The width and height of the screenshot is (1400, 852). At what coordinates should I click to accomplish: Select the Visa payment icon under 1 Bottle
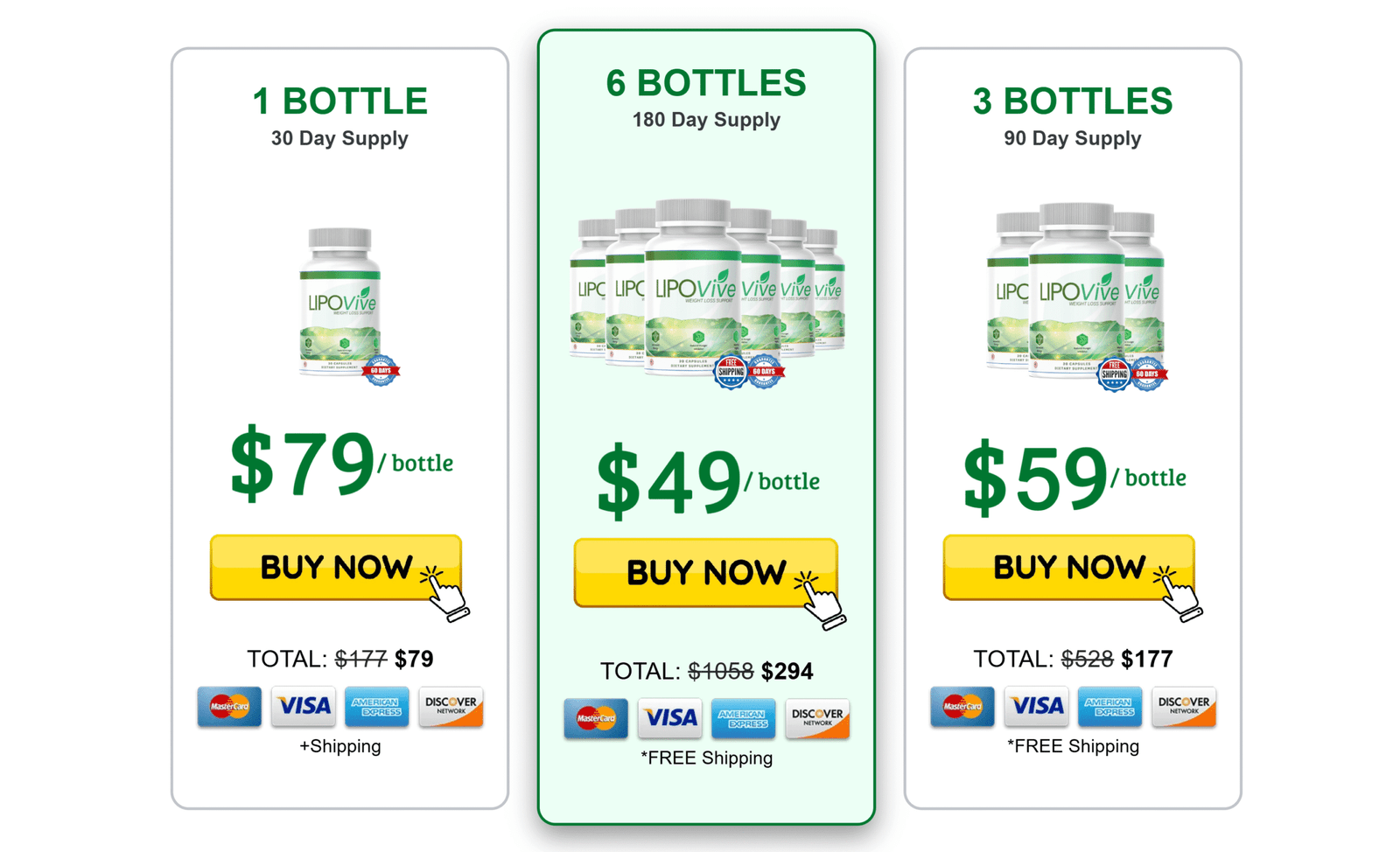pos(303,707)
